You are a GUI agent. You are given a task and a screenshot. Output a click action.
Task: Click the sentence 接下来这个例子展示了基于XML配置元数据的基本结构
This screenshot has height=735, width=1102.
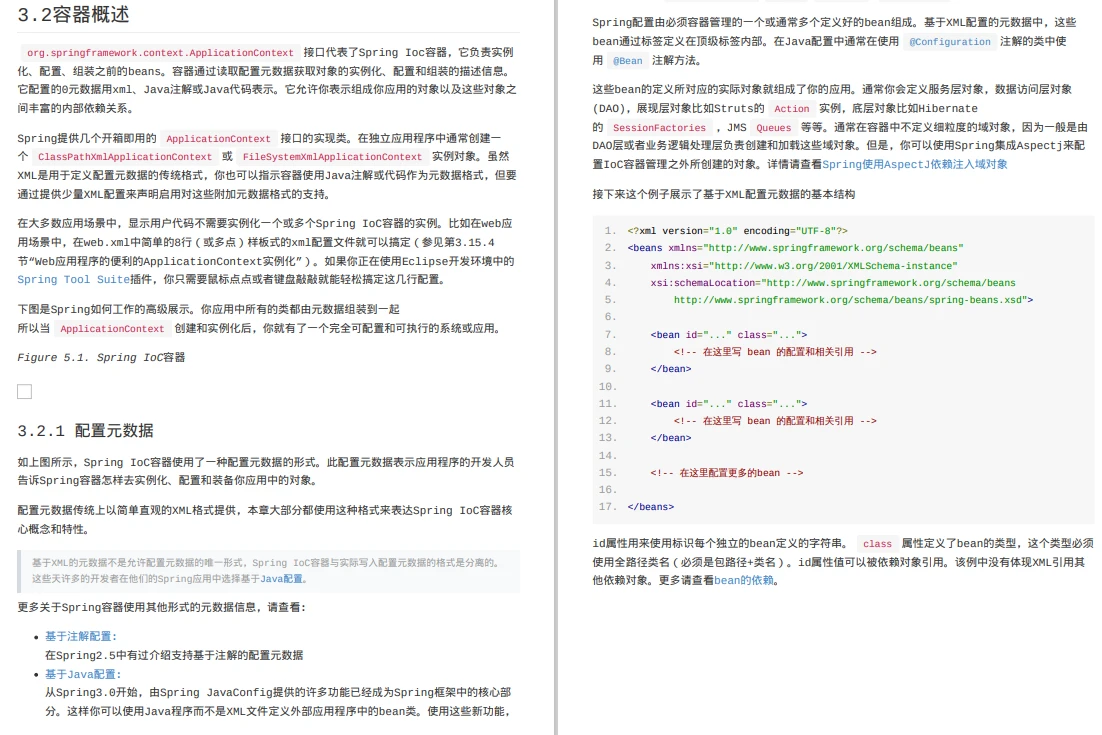click(x=724, y=195)
